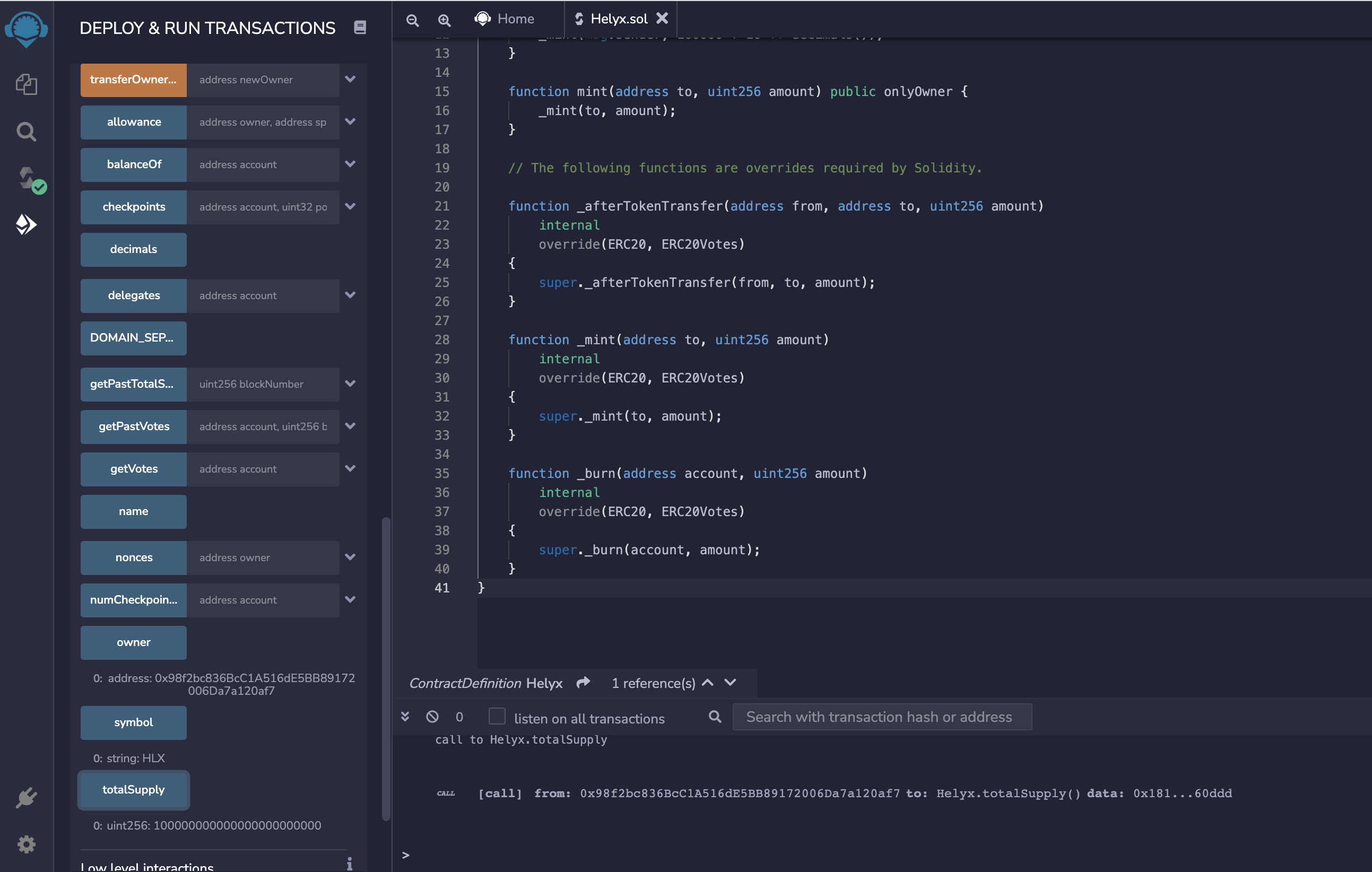Click the transaction hash search field

881,717
